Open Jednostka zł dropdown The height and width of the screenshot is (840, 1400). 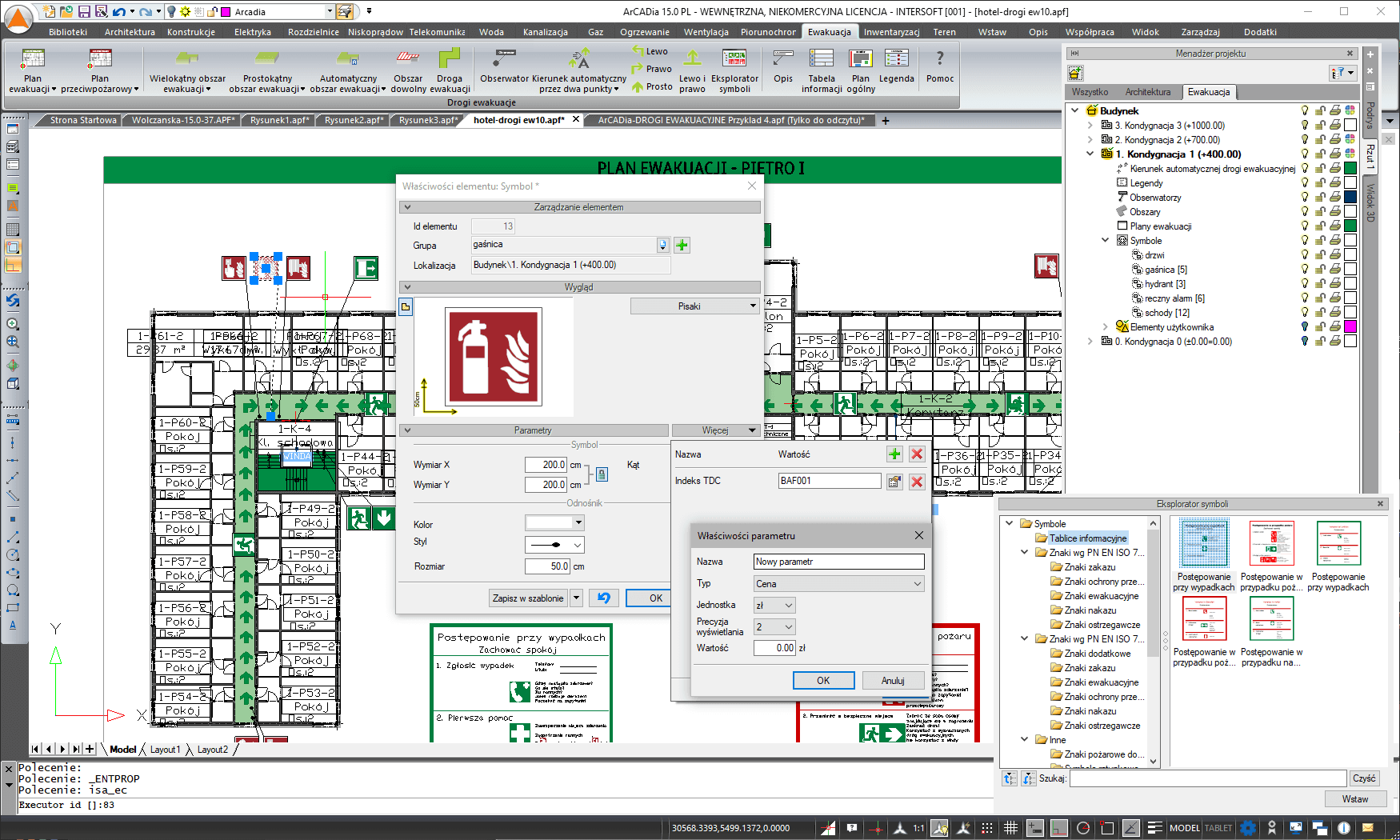pos(774,606)
